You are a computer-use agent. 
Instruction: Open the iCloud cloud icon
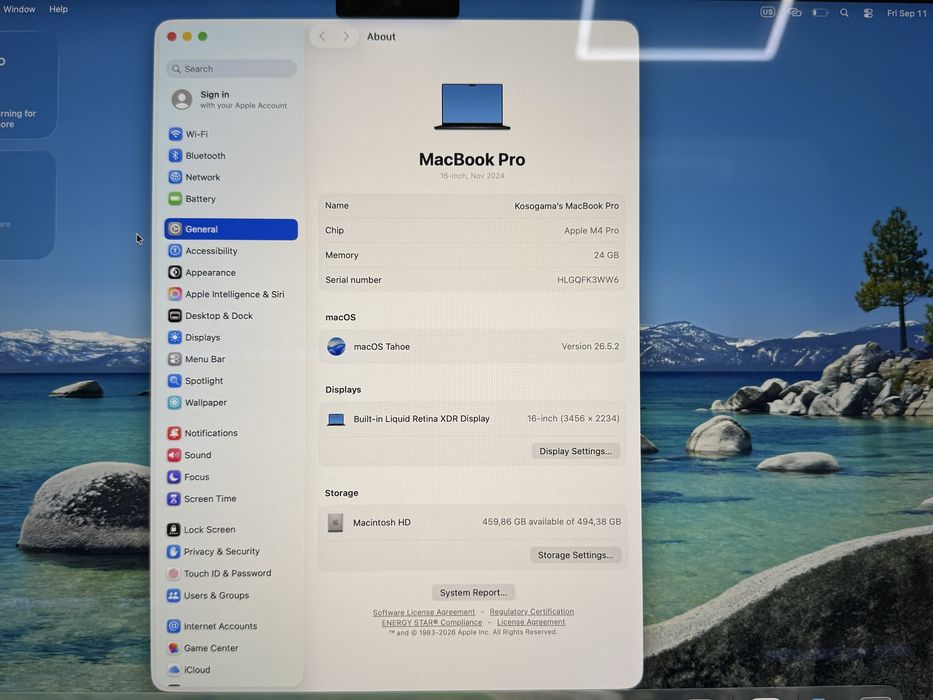pyautogui.click(x=173, y=670)
